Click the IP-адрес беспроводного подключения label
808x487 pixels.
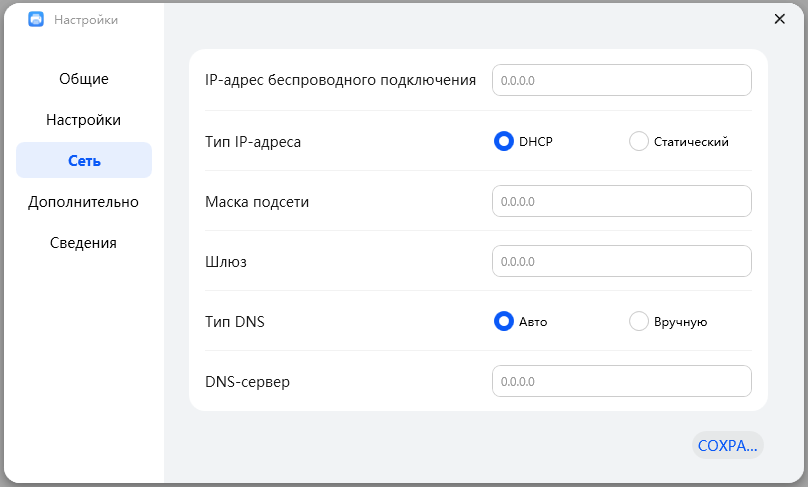point(340,80)
